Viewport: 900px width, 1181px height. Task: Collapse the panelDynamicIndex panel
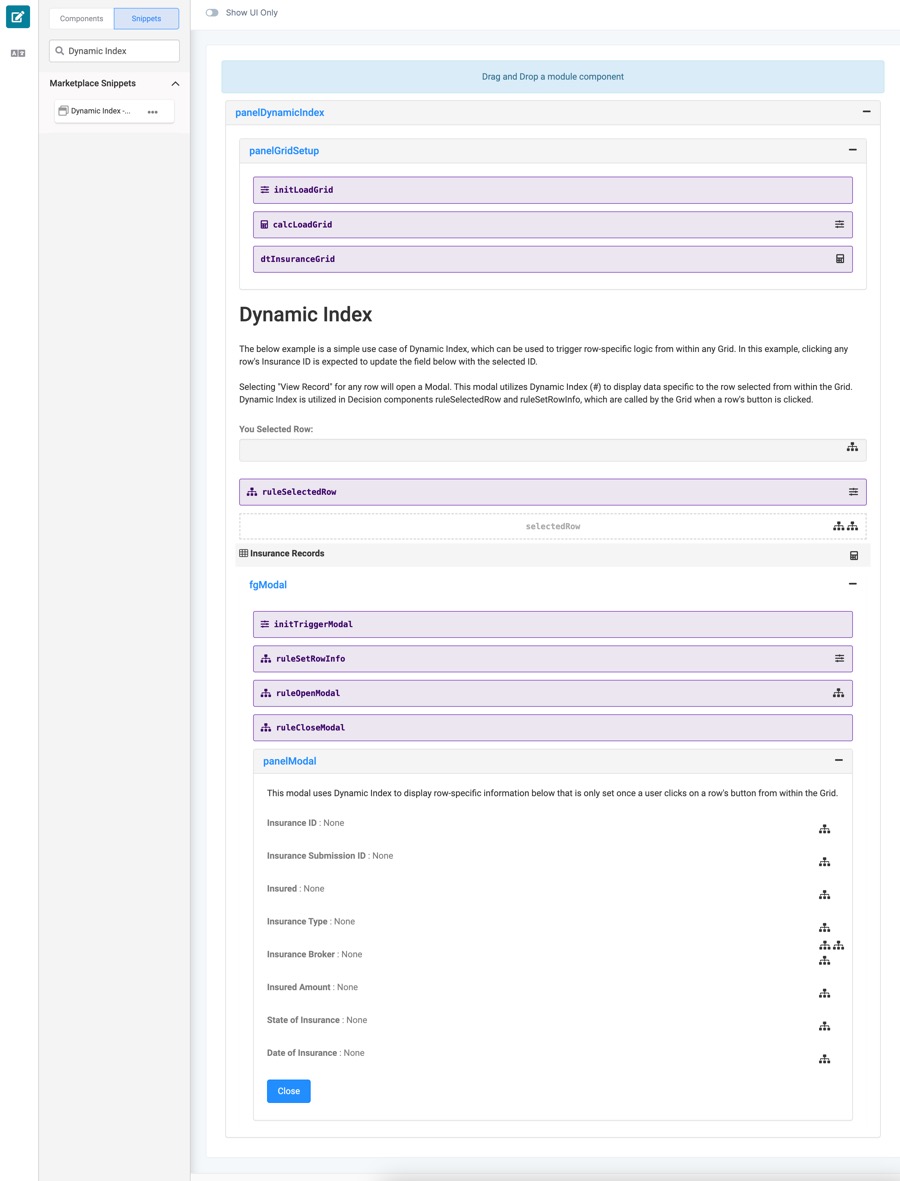pyautogui.click(x=867, y=111)
